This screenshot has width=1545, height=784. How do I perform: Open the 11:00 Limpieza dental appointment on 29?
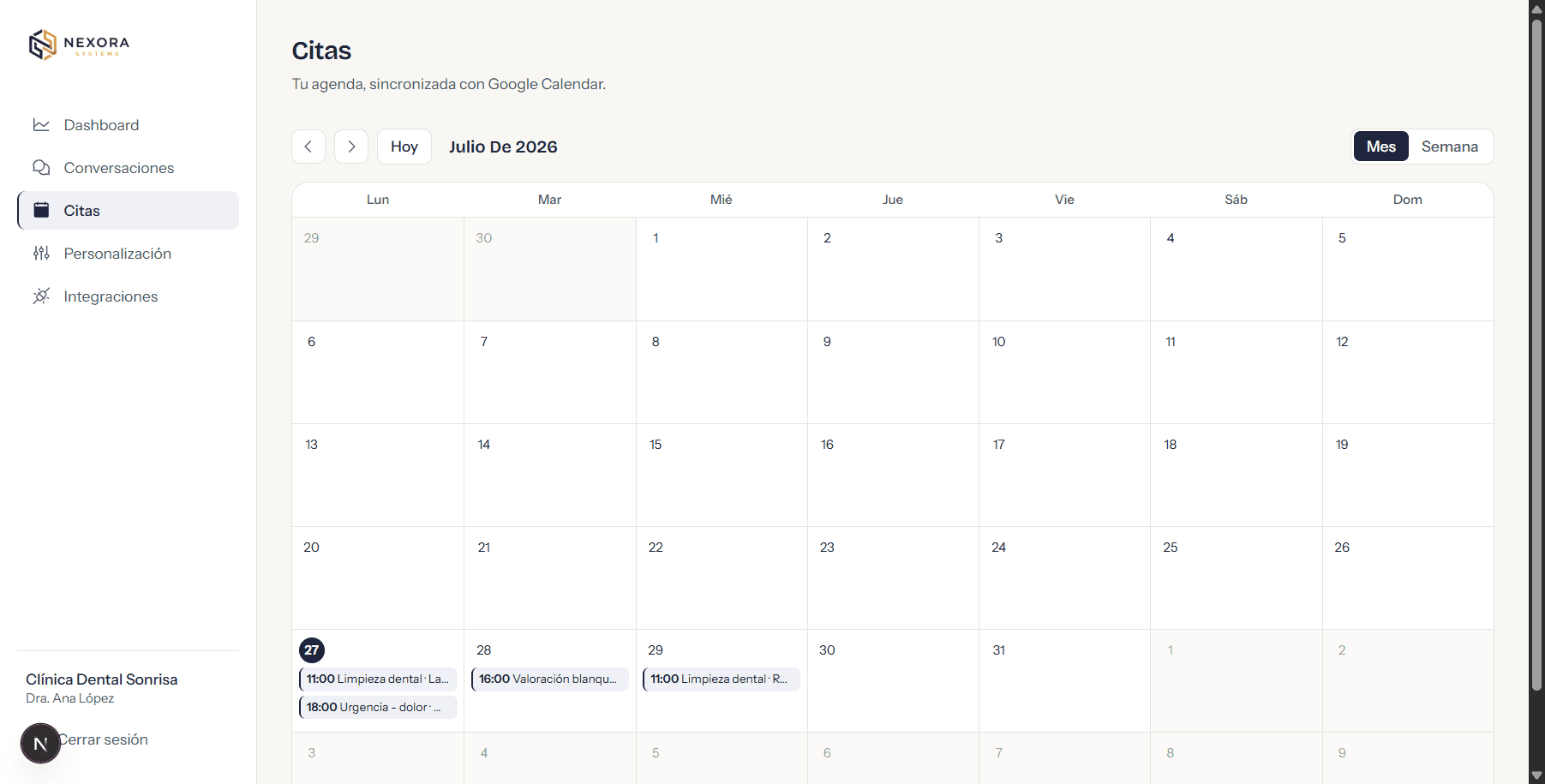(x=722, y=679)
